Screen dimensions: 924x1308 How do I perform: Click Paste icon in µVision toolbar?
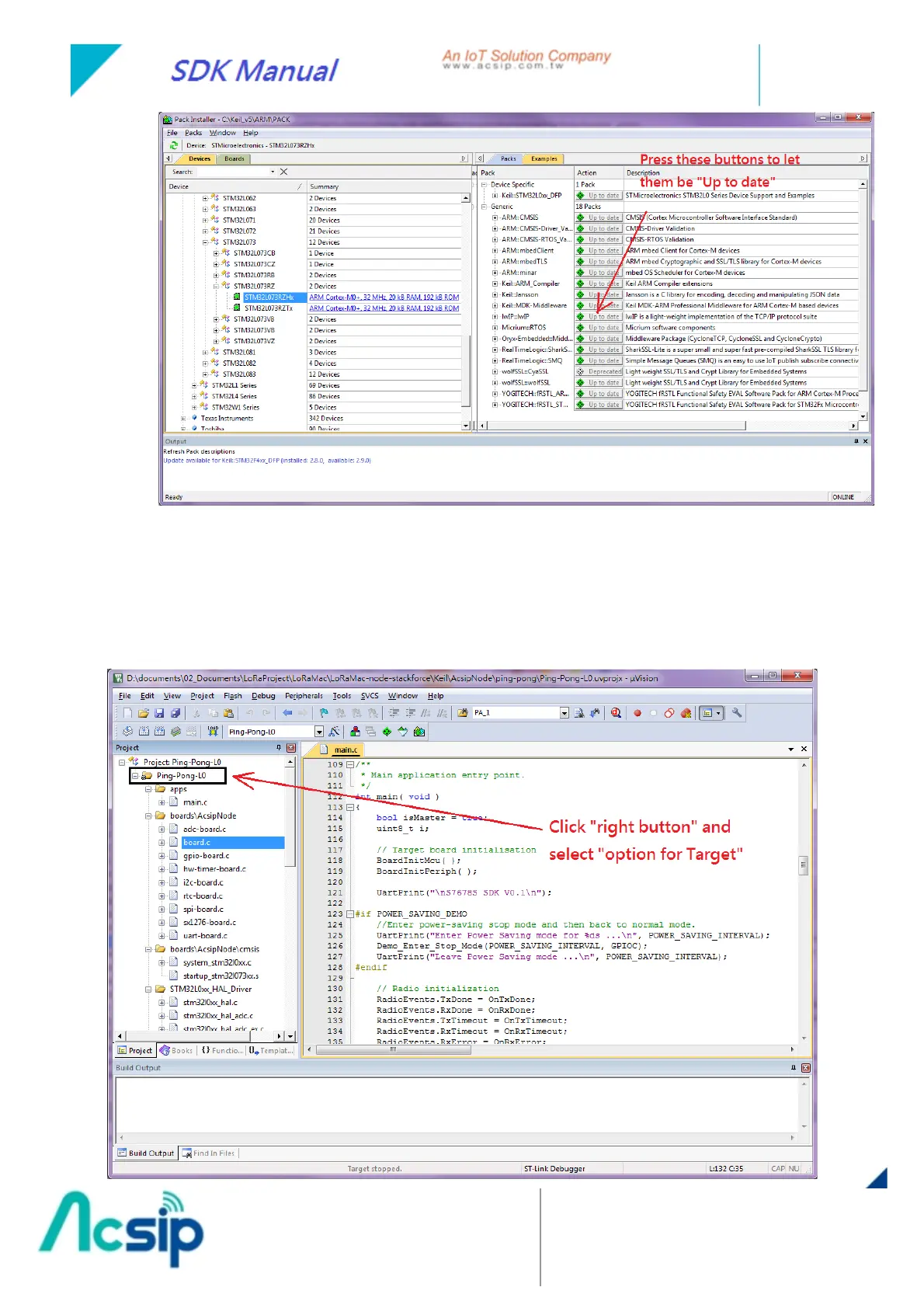click(x=228, y=712)
